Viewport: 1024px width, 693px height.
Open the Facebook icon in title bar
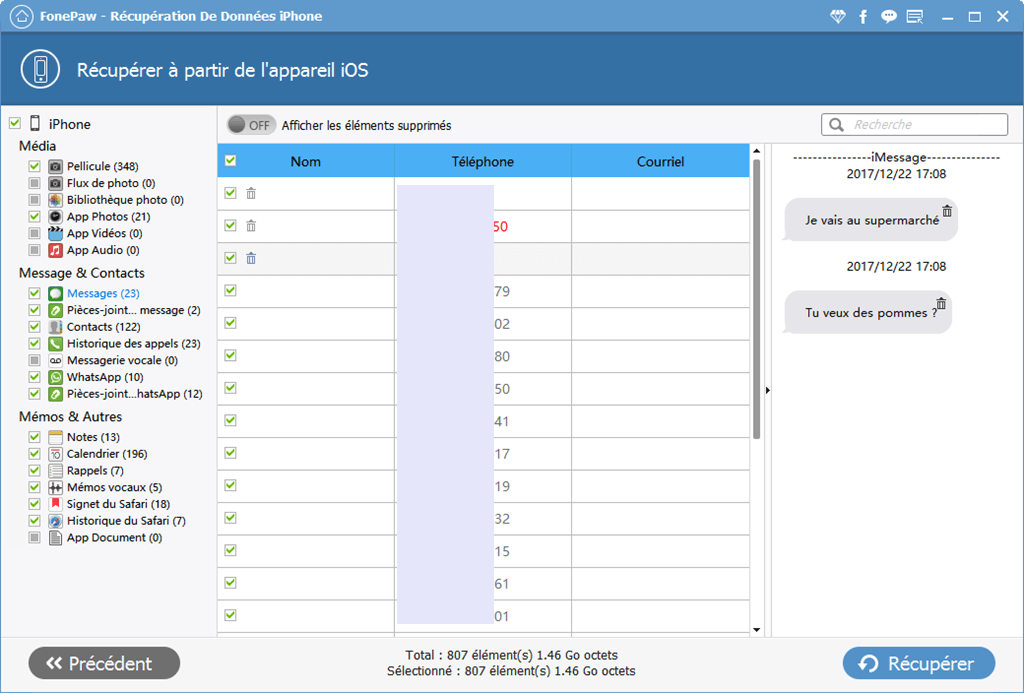(x=863, y=17)
